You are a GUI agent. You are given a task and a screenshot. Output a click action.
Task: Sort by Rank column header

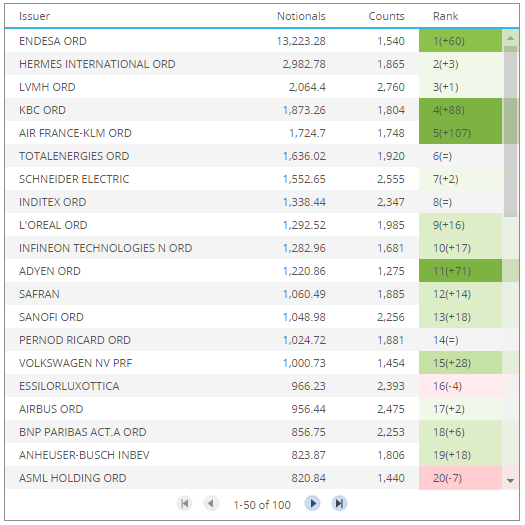click(445, 16)
